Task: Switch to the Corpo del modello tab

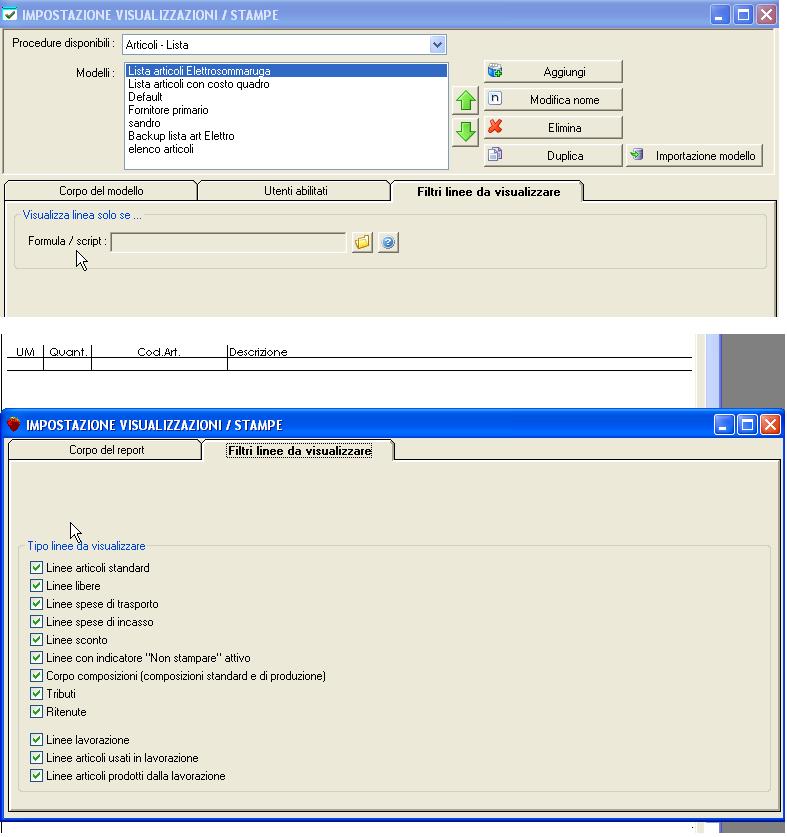Action: click(x=101, y=191)
